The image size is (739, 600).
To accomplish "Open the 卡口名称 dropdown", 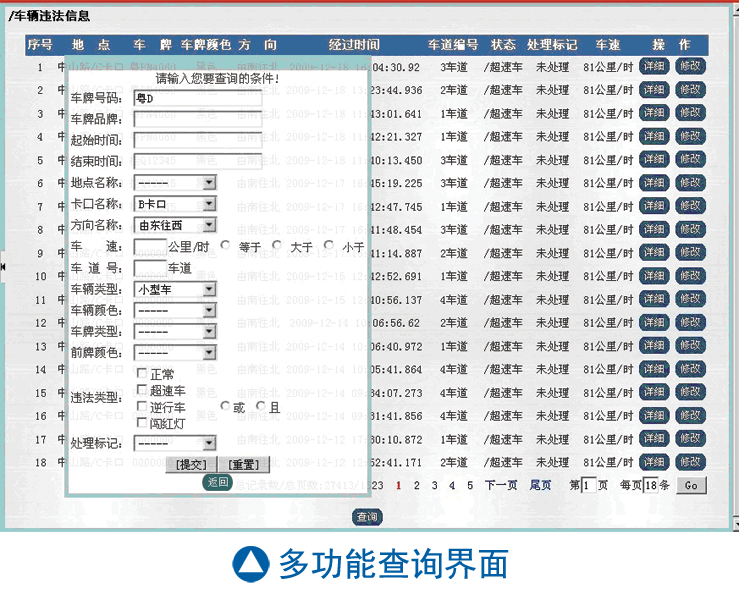I will coord(209,205).
